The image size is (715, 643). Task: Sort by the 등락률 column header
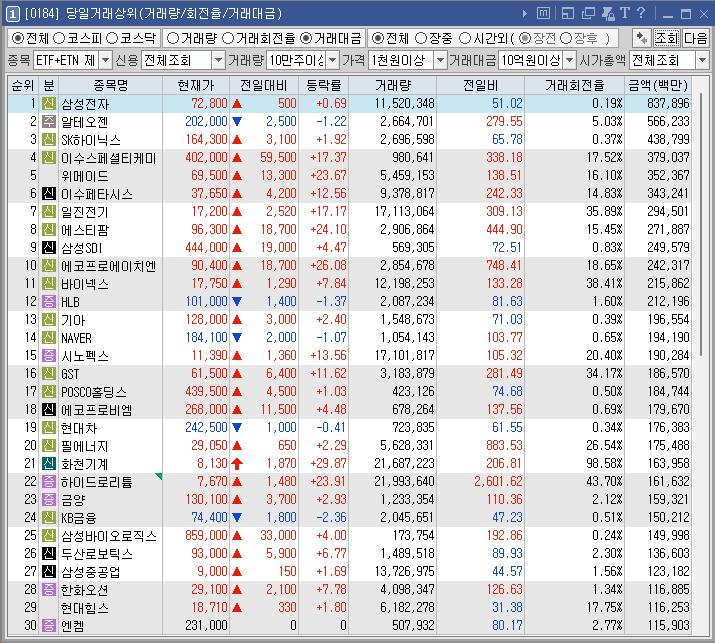pos(324,86)
